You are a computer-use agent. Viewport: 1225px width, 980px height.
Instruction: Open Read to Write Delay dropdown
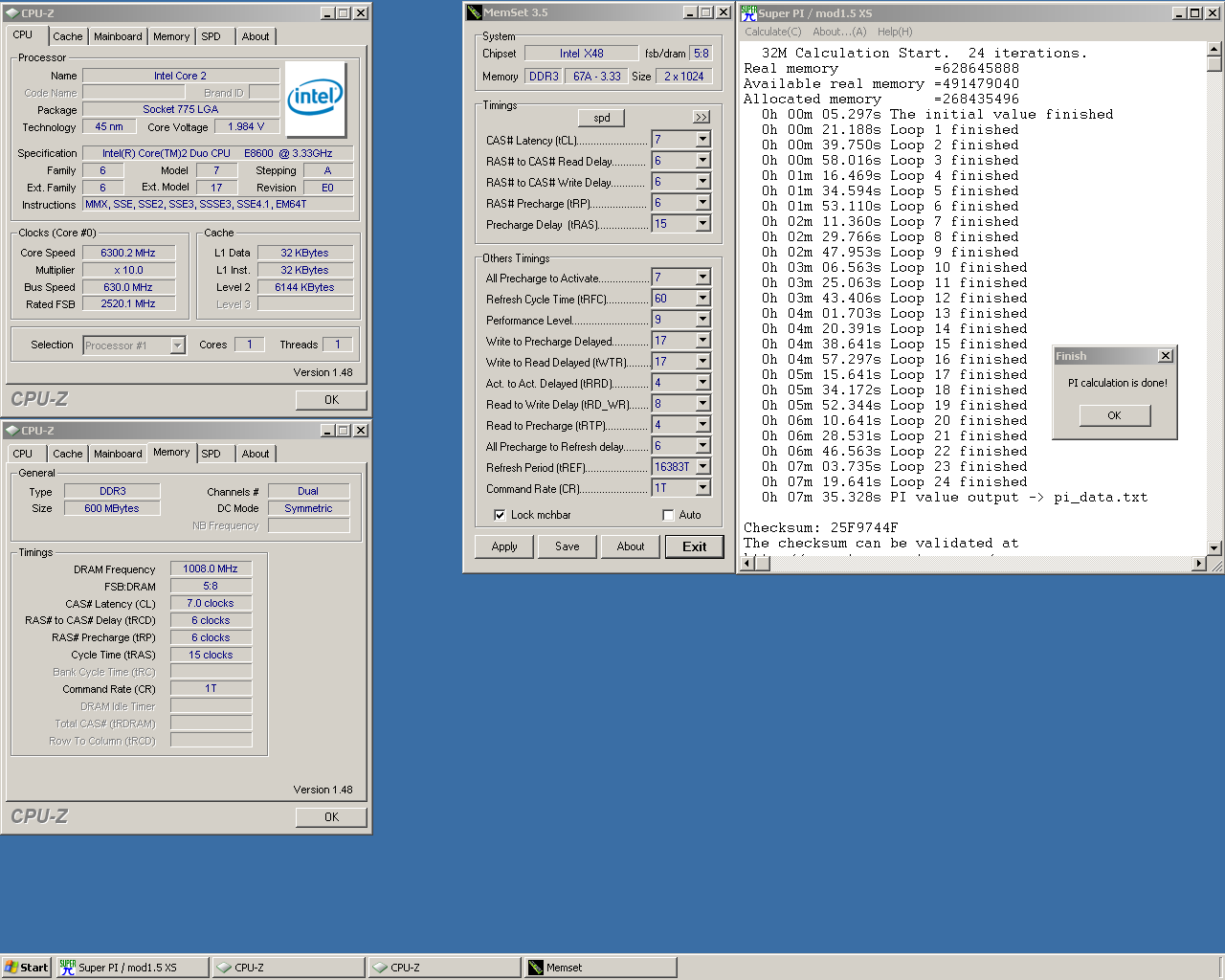click(702, 404)
